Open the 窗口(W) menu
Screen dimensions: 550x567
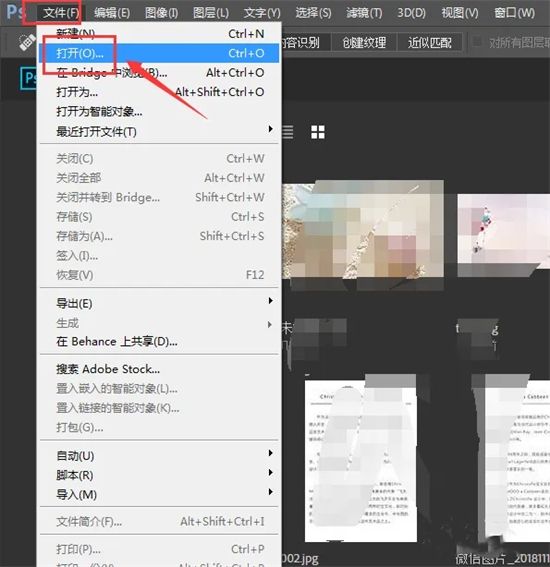(x=514, y=13)
